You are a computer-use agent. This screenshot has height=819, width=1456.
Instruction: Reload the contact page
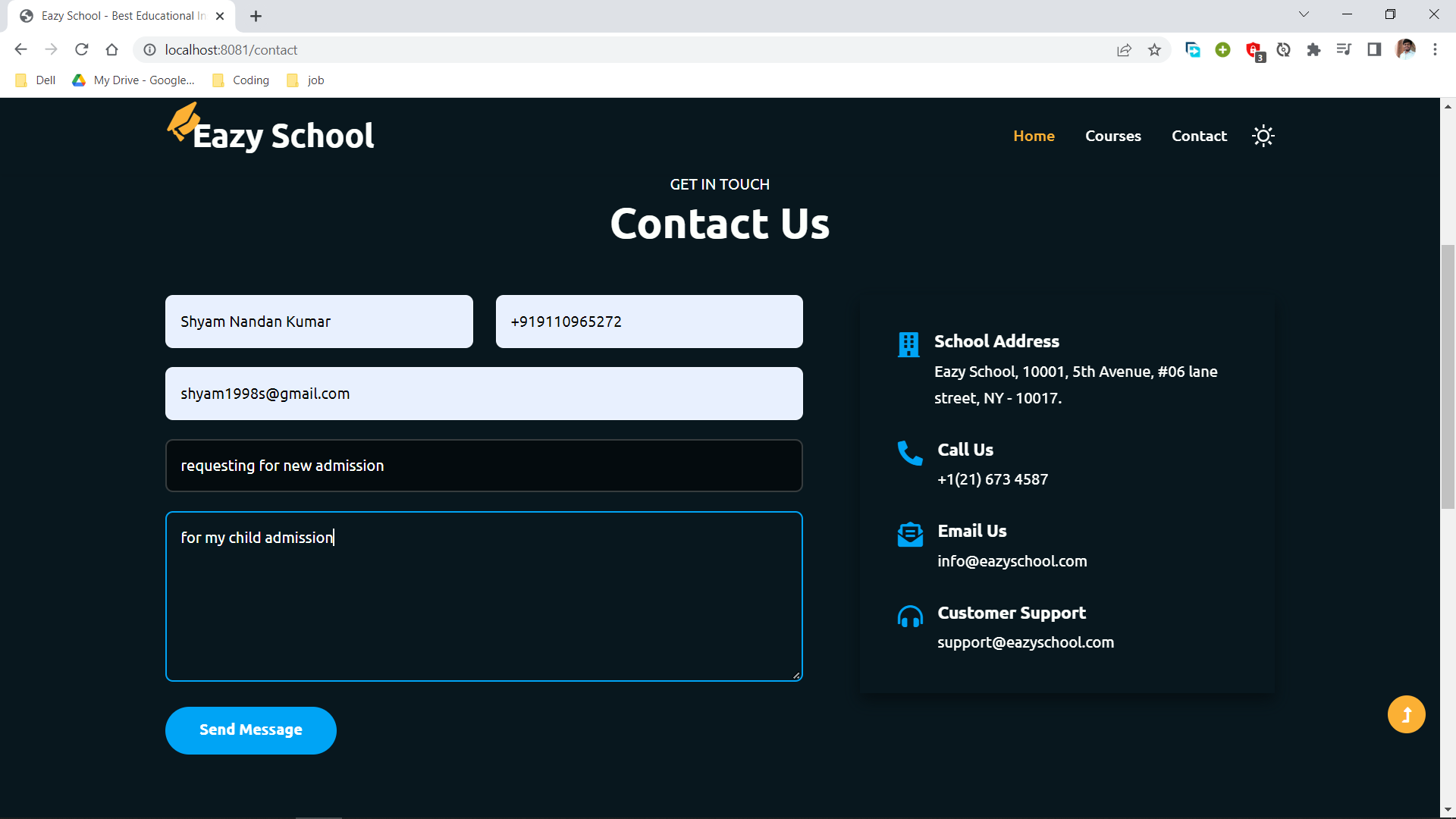point(81,49)
